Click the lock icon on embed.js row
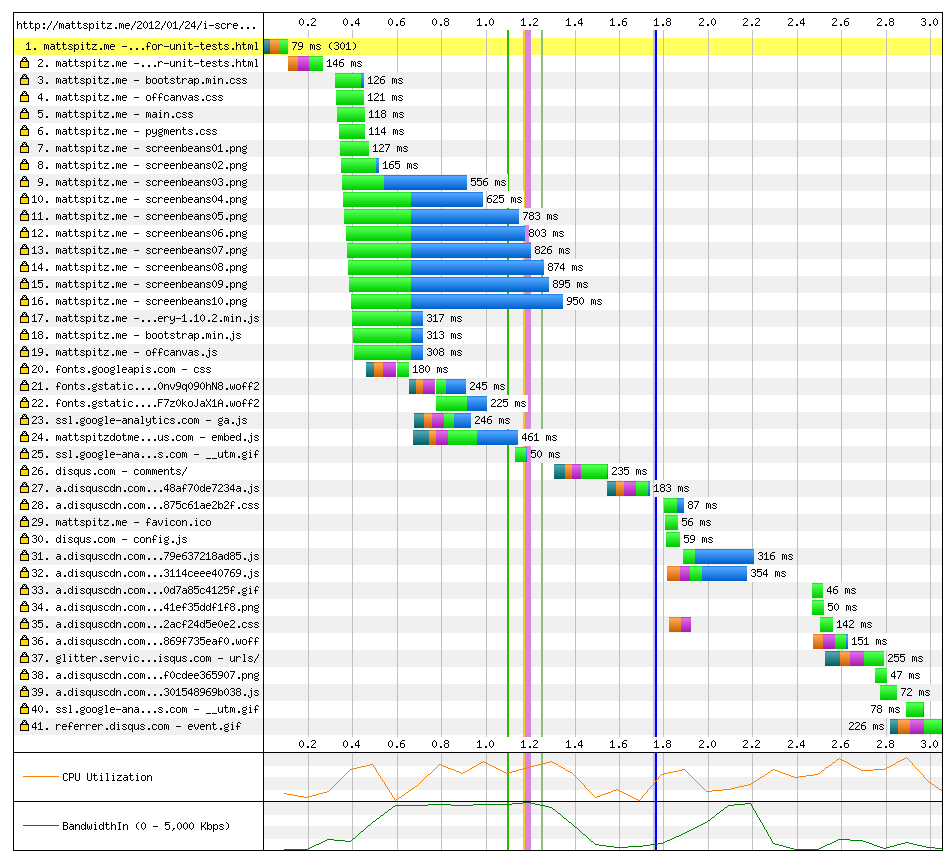Image resolution: width=948 pixels, height=863 pixels. [27, 437]
